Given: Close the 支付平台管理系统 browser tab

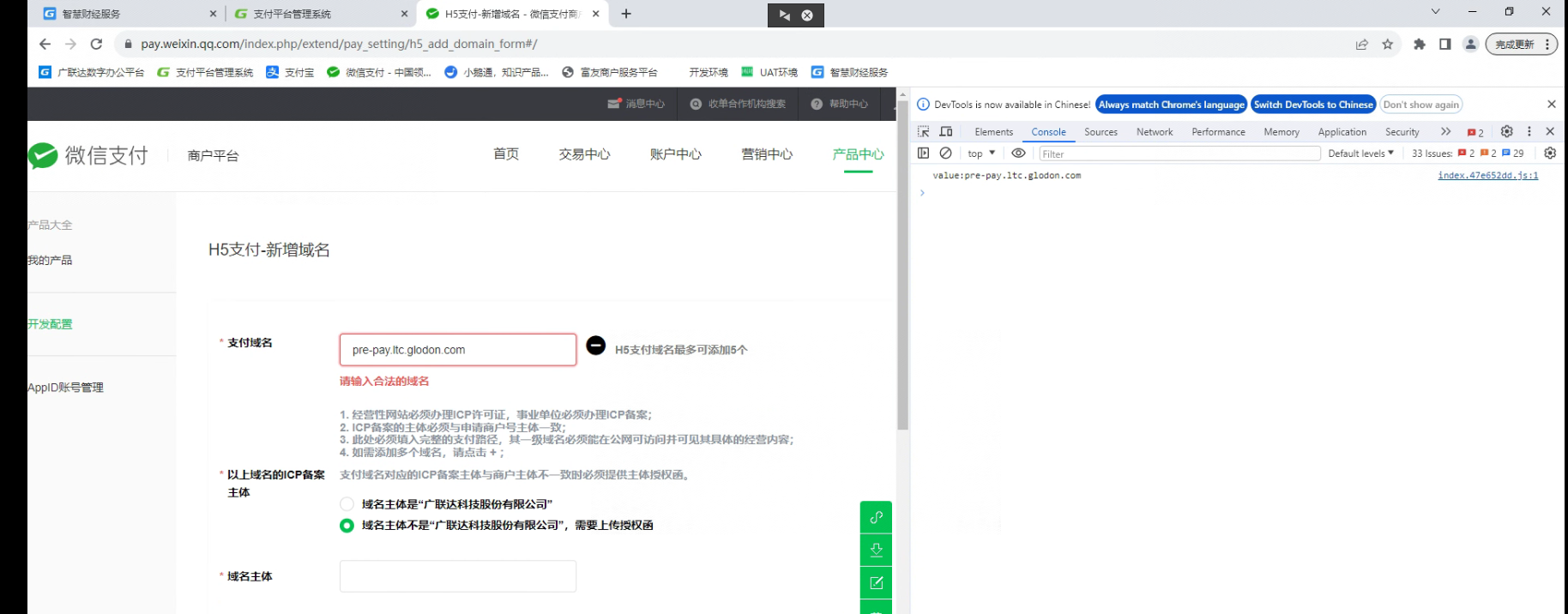Looking at the screenshot, I should (405, 14).
